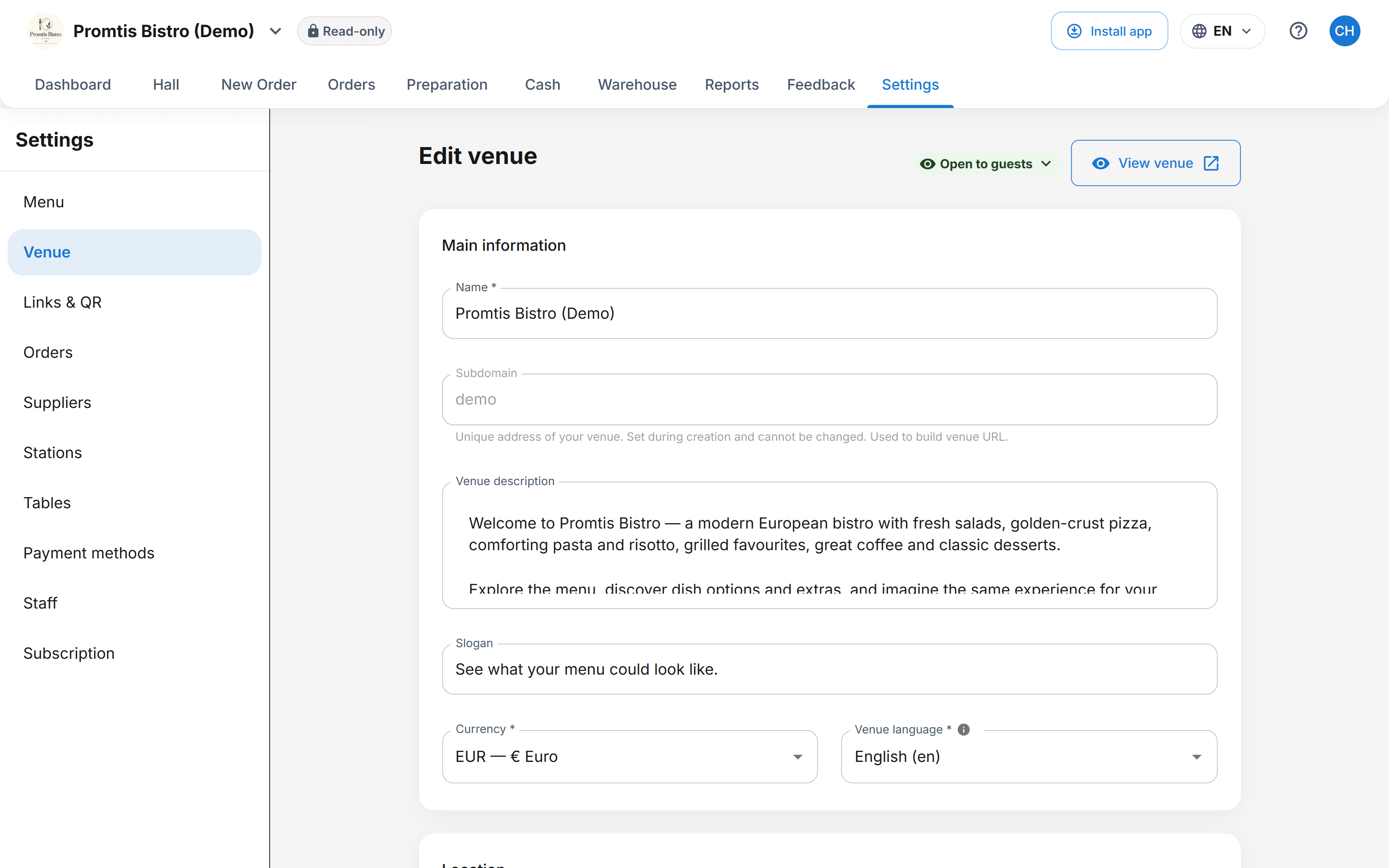This screenshot has height=868, width=1389.
Task: Open the Reports tab
Action: [x=731, y=84]
